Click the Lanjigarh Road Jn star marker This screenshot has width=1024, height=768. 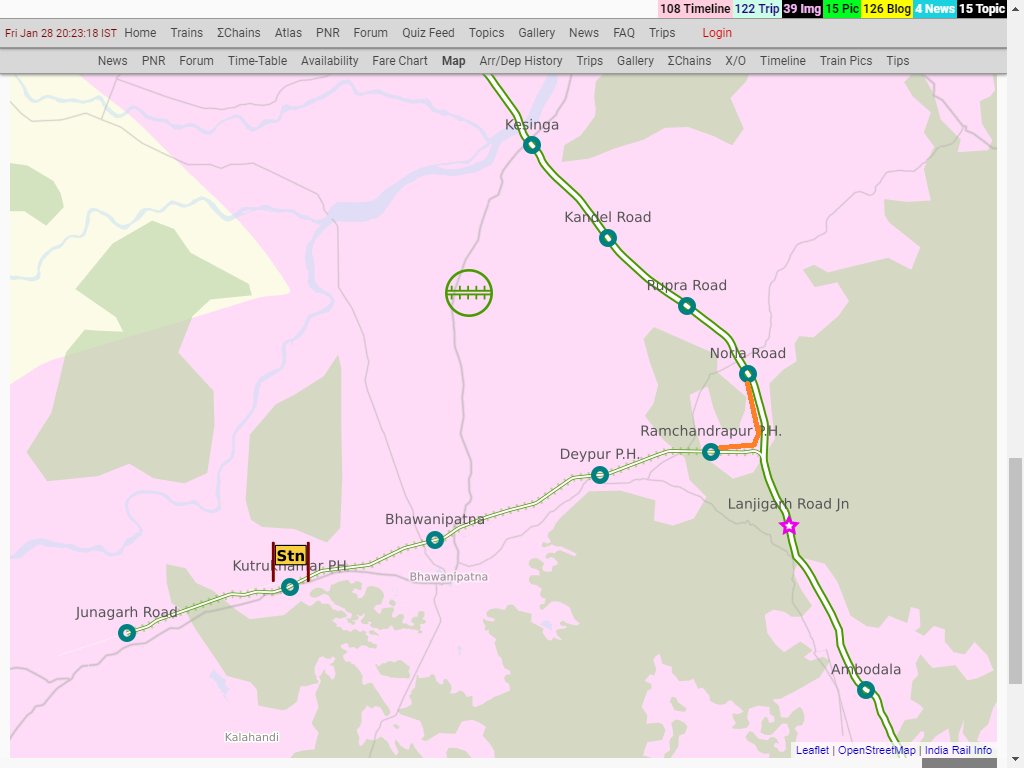[x=789, y=526]
